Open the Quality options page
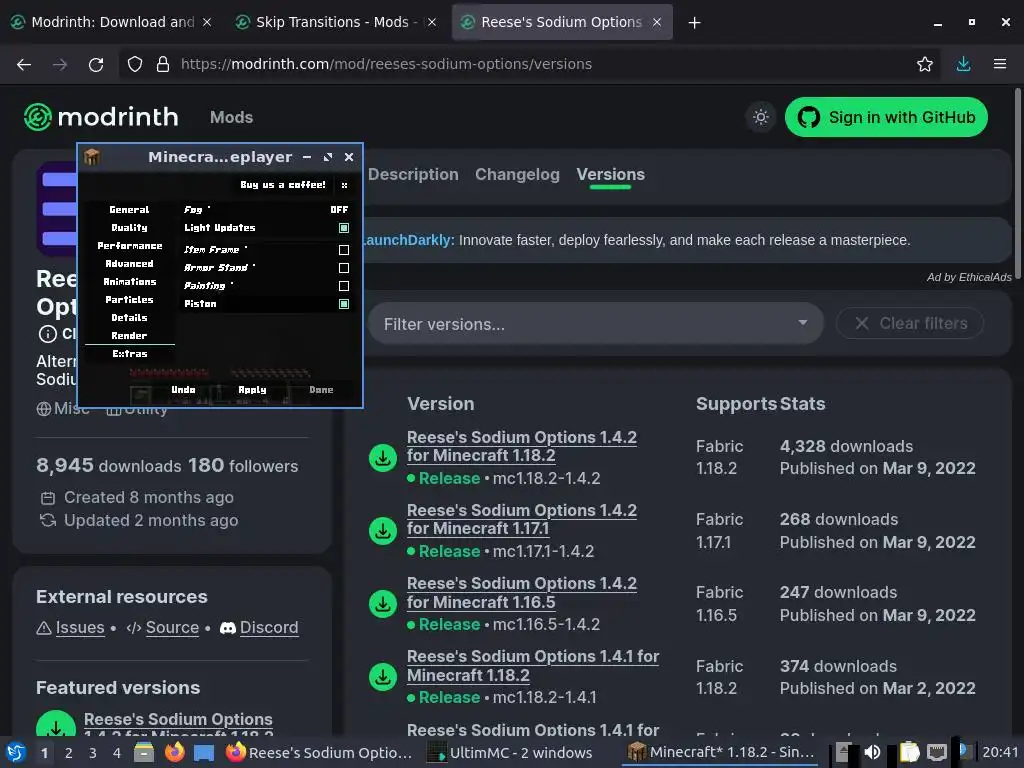This screenshot has height=768, width=1024. click(129, 228)
